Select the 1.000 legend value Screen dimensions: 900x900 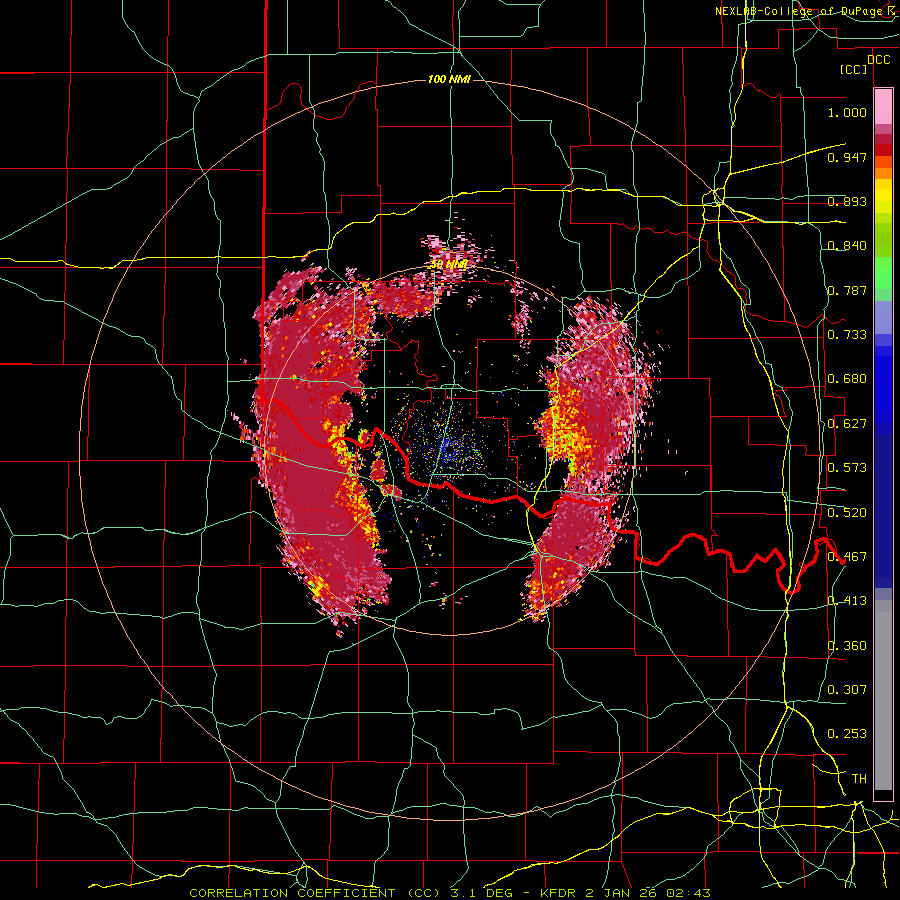click(x=847, y=112)
